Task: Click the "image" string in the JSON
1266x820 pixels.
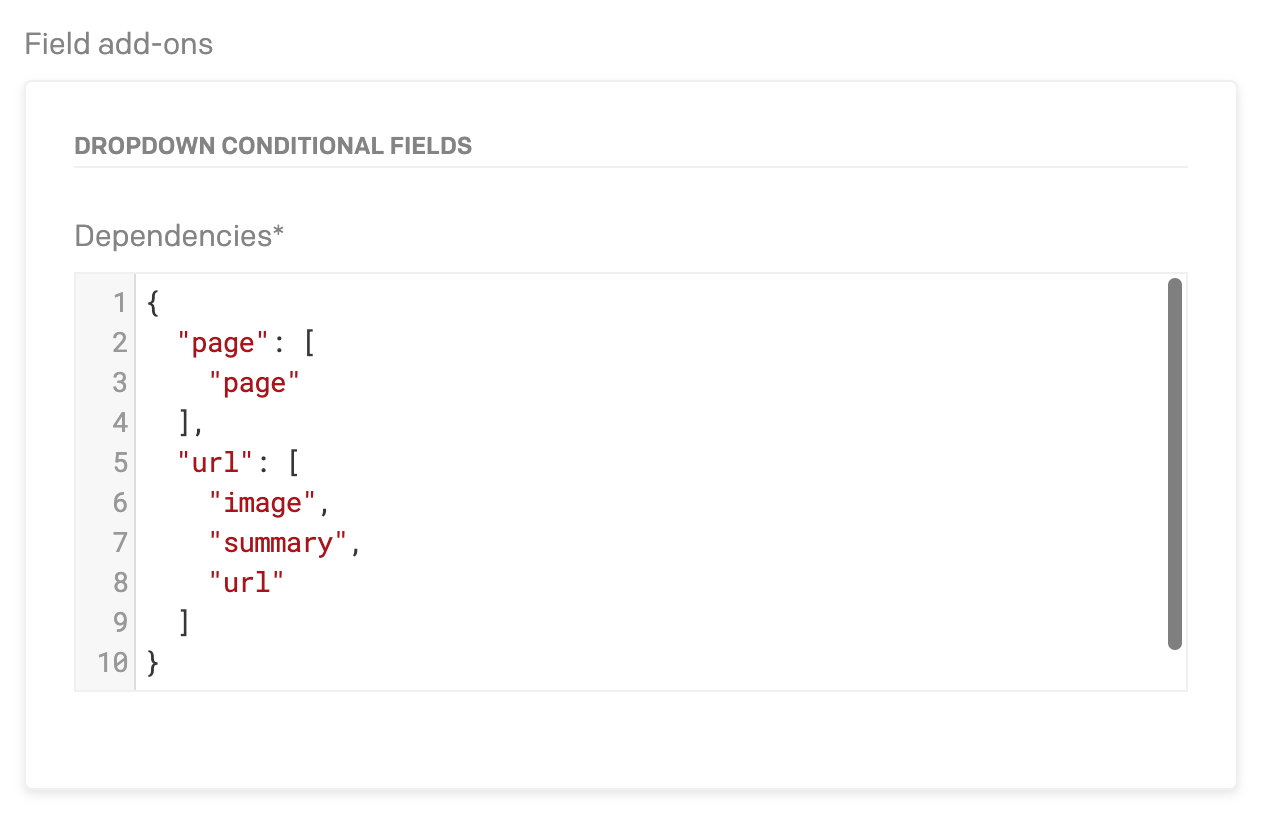Action: coord(264,503)
